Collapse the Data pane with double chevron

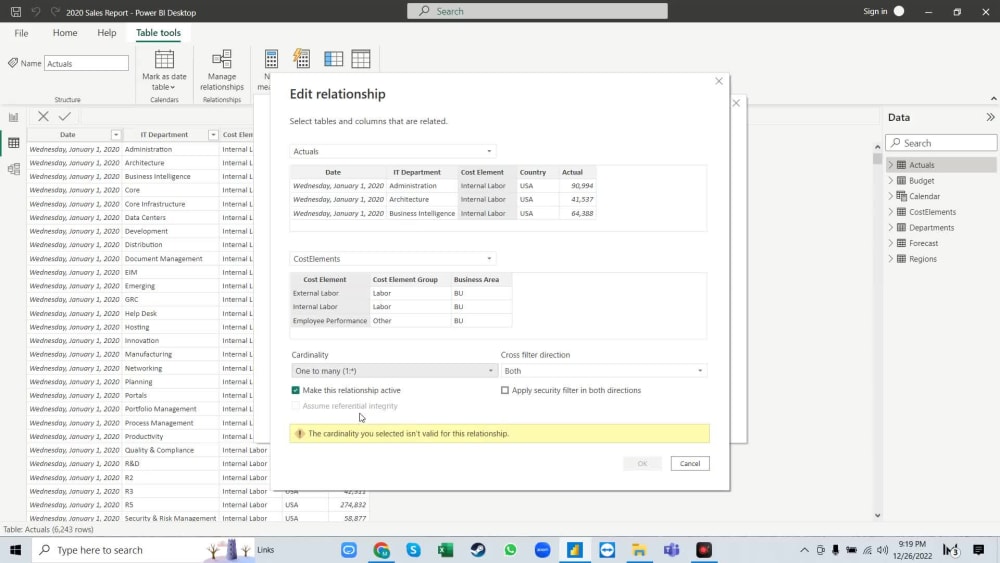990,117
